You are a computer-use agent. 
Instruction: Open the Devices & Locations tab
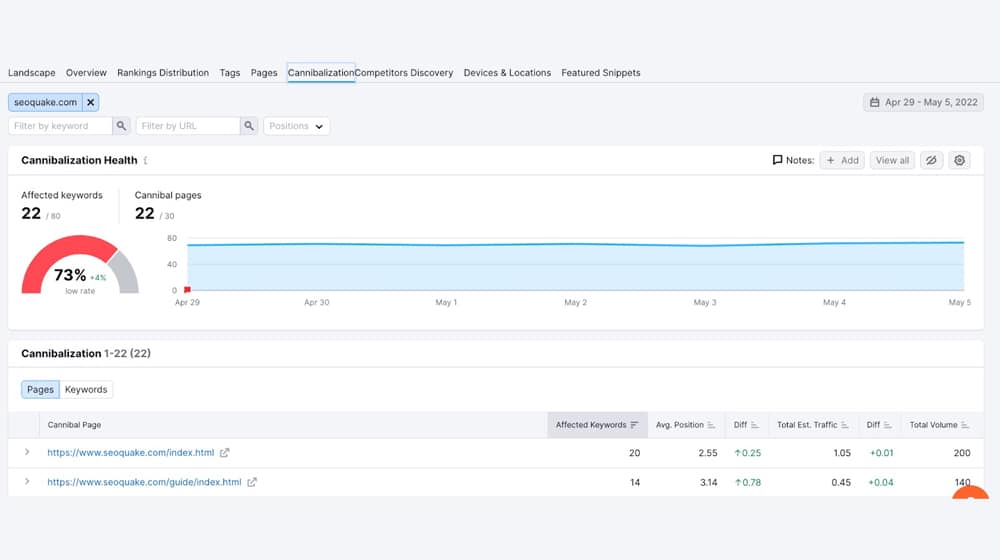tap(507, 73)
